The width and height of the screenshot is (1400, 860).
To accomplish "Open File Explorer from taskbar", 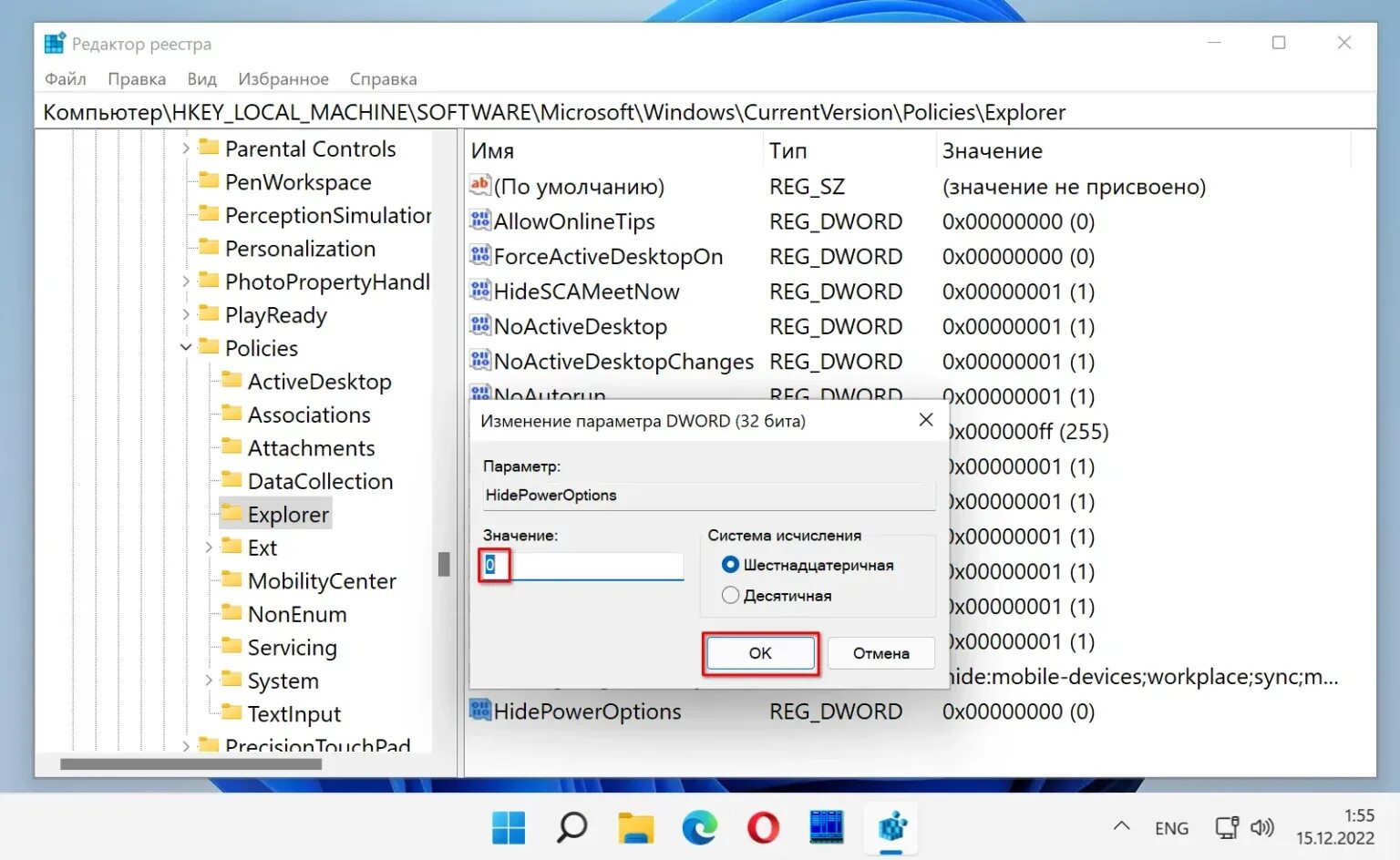I will pos(636,827).
